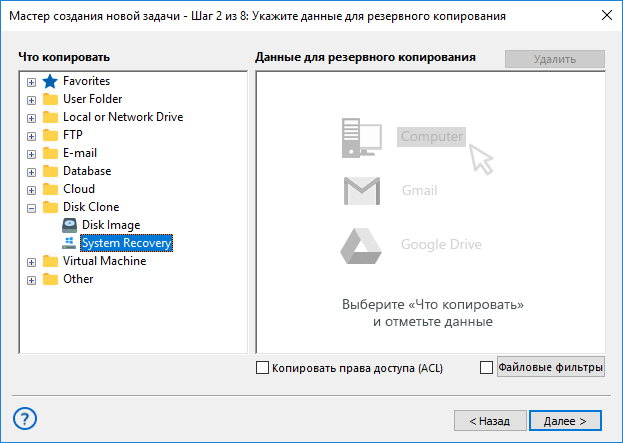Click the System Recovery Windows icon

(69, 243)
